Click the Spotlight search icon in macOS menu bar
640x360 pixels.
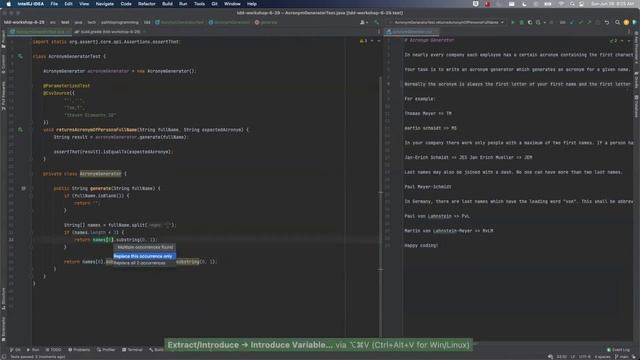pos(573,4)
